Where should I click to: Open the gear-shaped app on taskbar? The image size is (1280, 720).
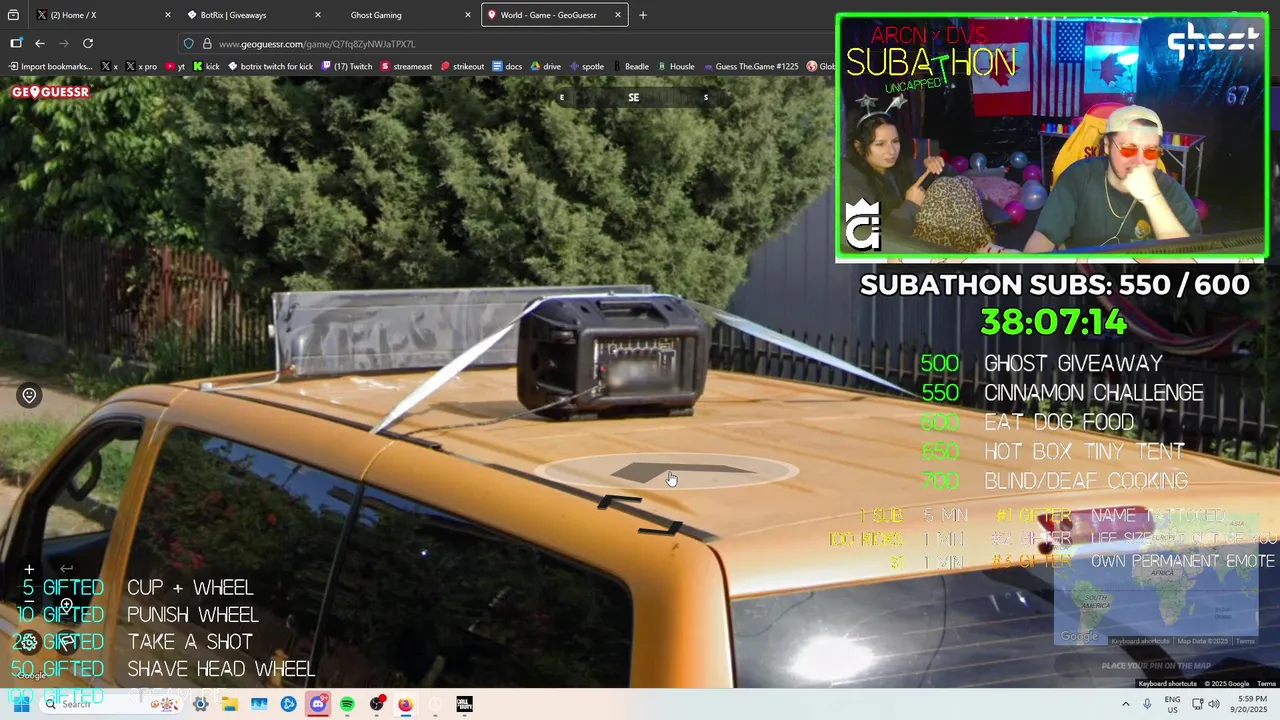pyautogui.click(x=201, y=704)
